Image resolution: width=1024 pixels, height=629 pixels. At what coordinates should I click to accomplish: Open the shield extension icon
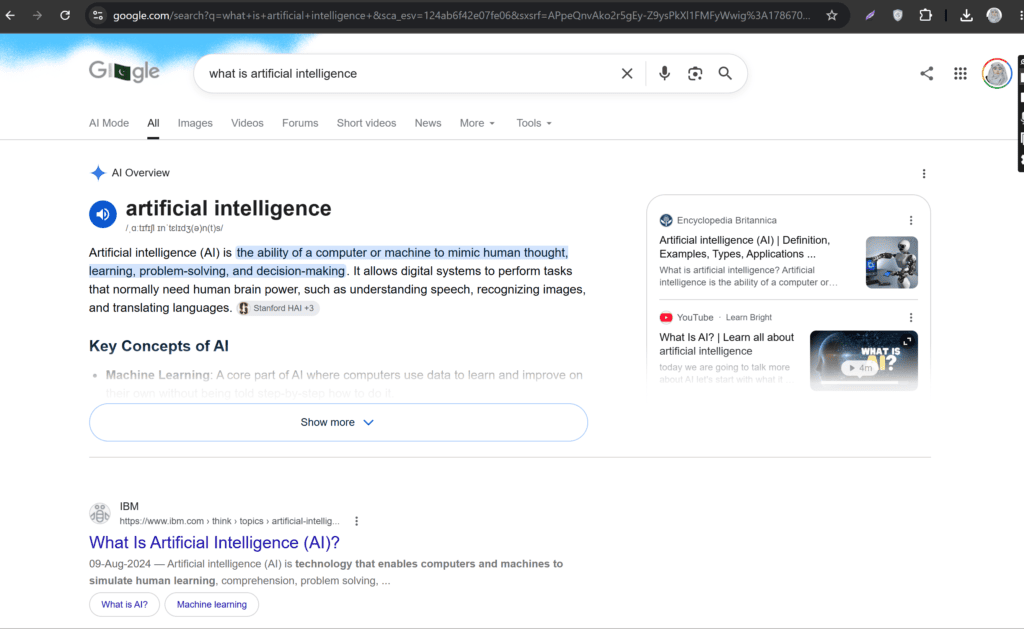[898, 15]
